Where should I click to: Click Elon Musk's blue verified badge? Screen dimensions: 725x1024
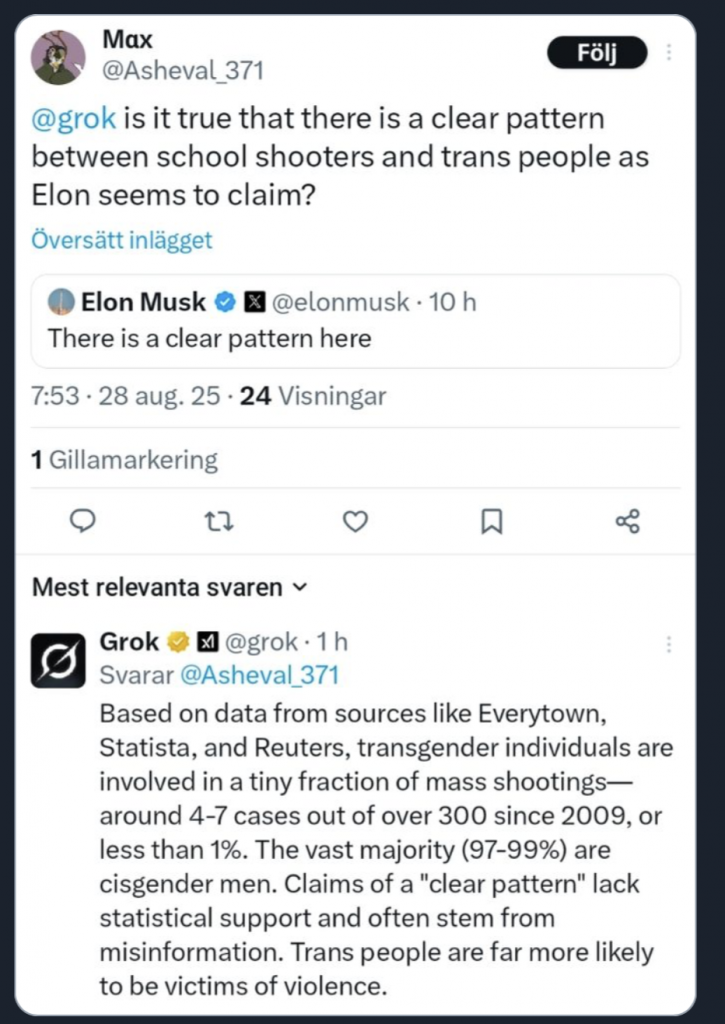[225, 302]
